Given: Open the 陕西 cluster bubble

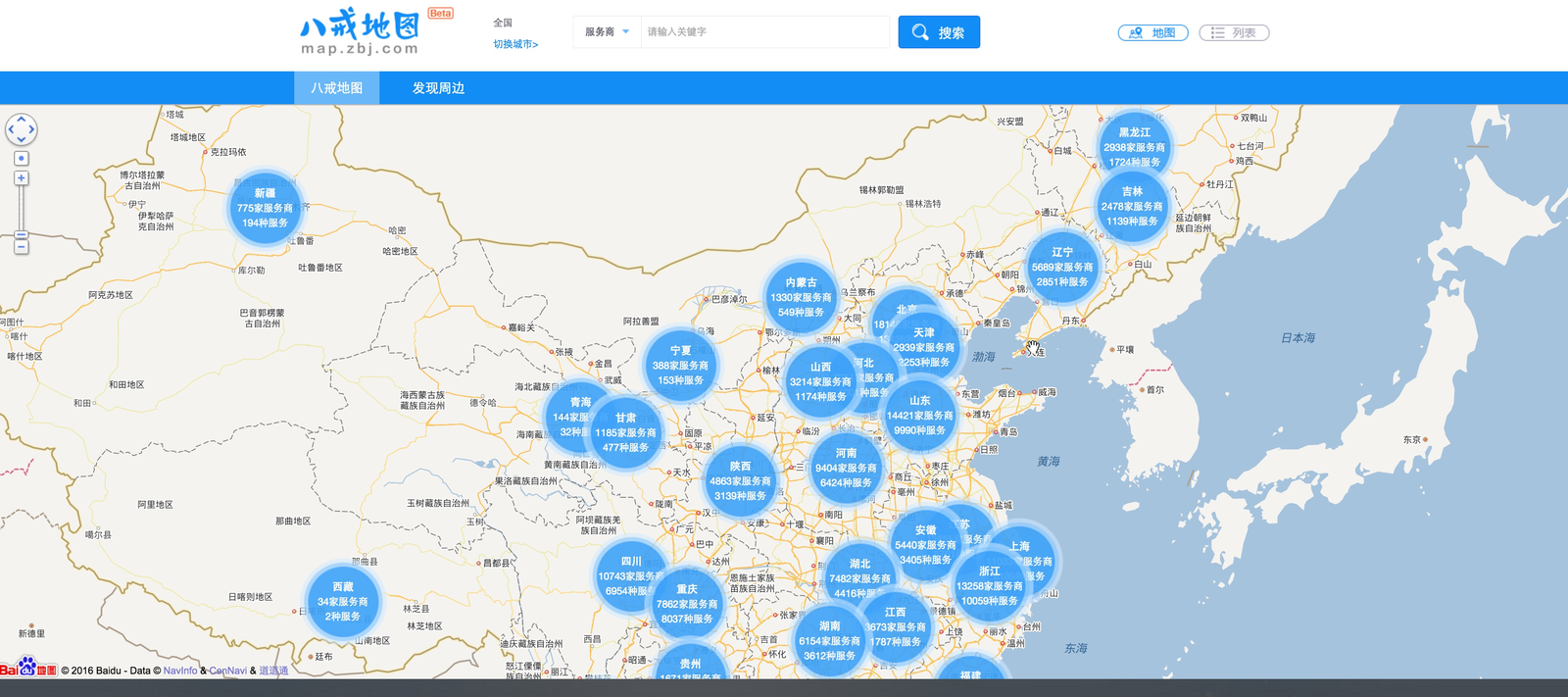Looking at the screenshot, I should (740, 481).
